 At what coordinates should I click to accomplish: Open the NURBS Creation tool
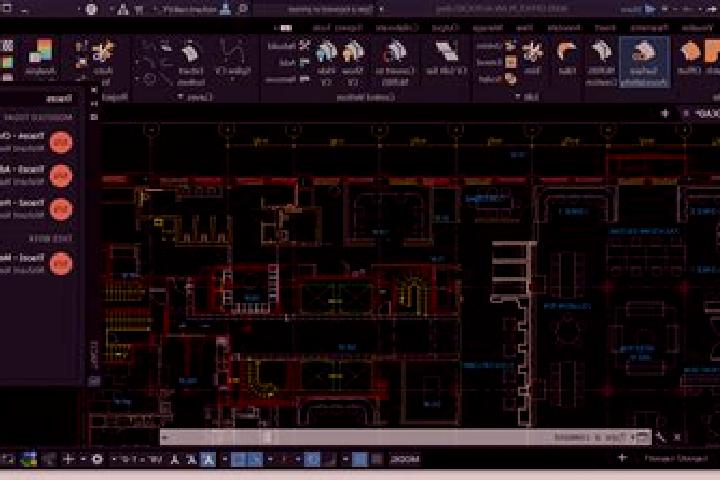point(601,62)
